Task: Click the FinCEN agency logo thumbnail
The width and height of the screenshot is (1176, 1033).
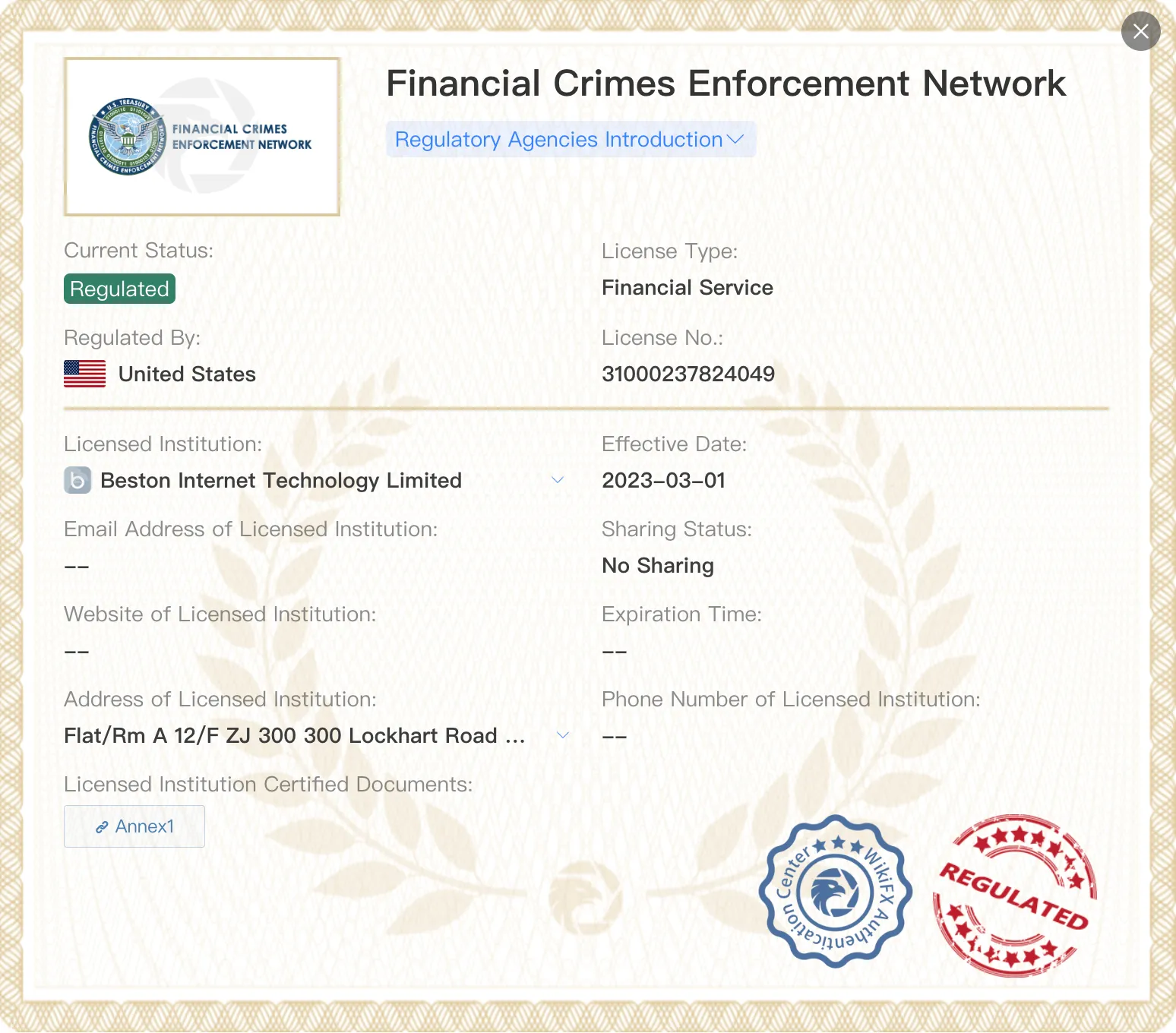Action: (202, 137)
